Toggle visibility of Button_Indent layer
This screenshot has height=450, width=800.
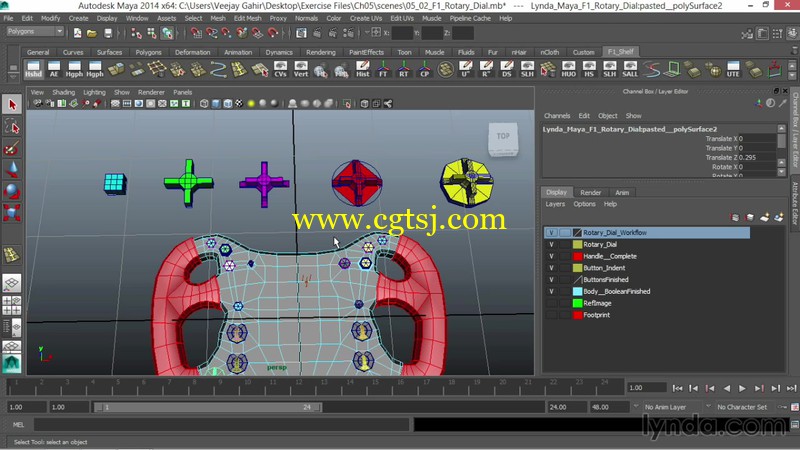551,268
